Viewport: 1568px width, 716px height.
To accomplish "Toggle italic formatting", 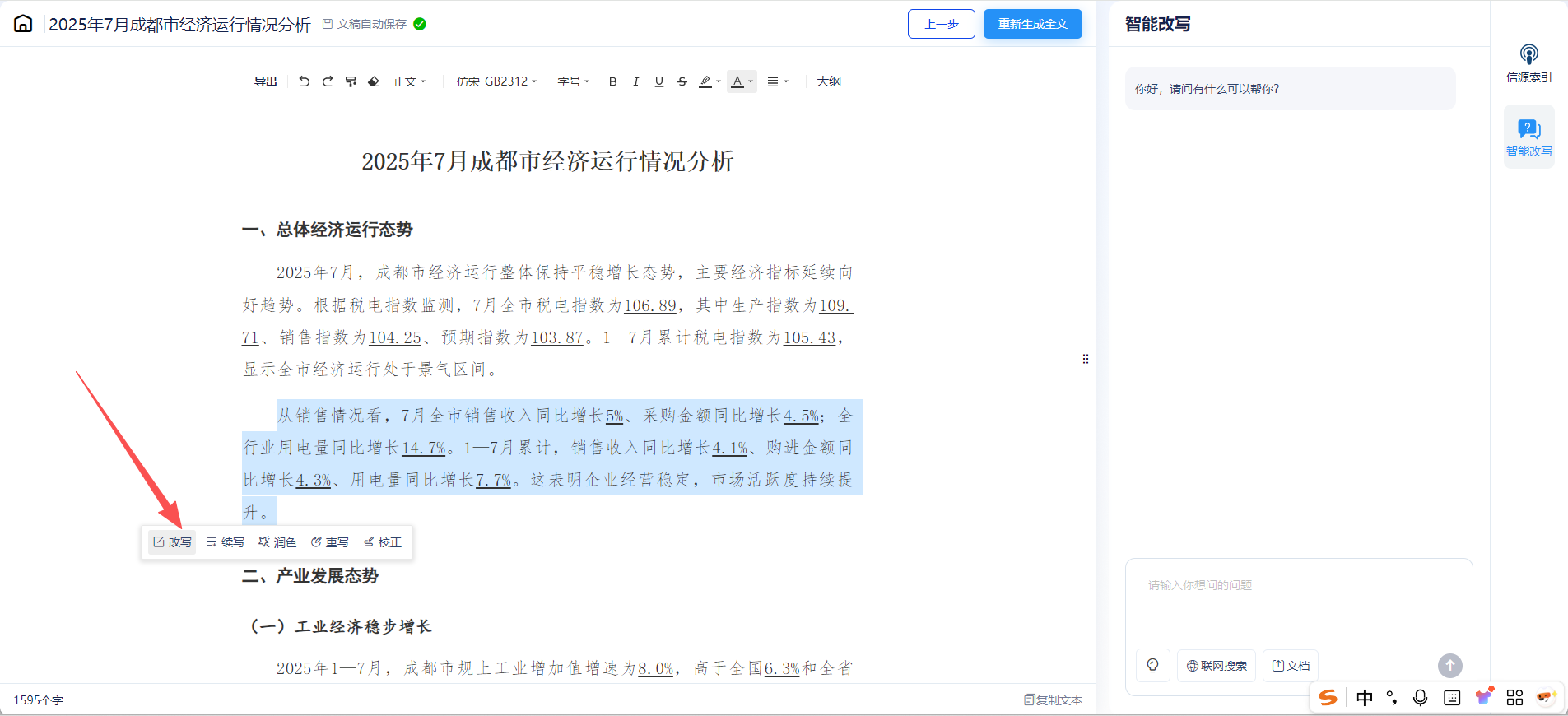I will (636, 81).
